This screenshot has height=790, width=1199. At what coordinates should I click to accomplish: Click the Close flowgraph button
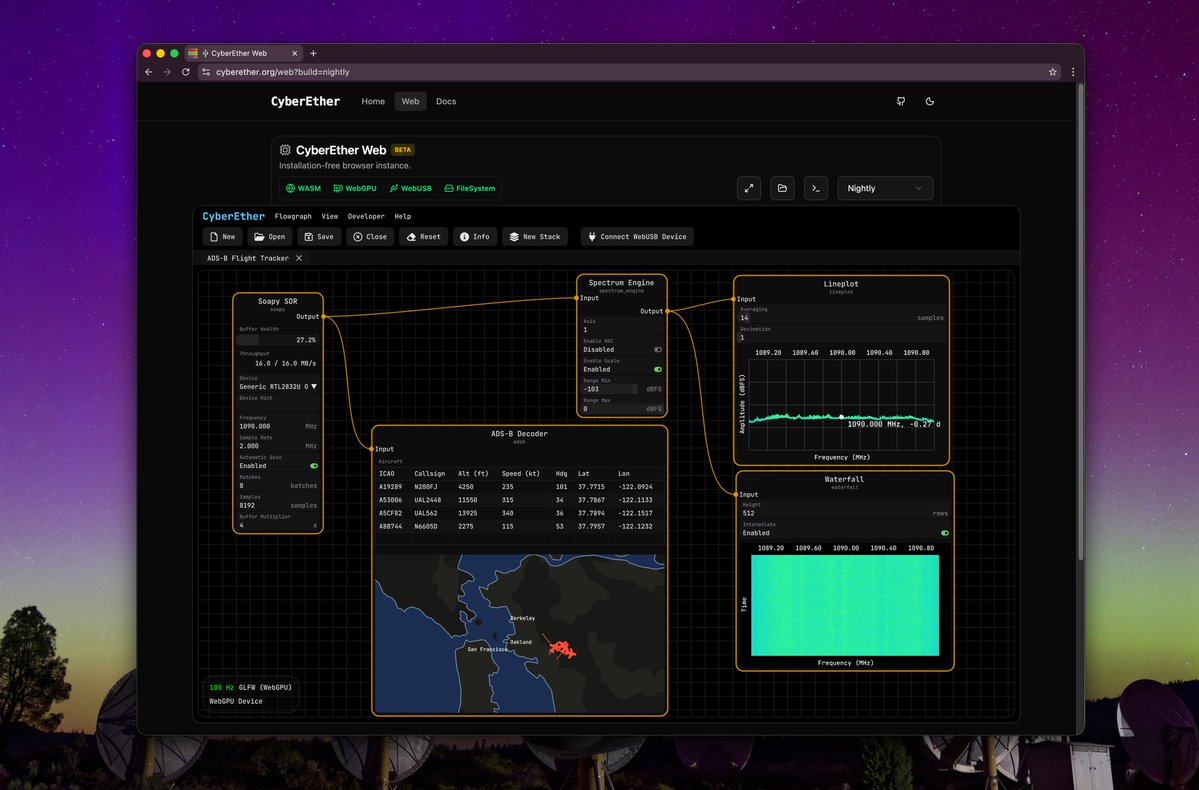click(x=370, y=237)
